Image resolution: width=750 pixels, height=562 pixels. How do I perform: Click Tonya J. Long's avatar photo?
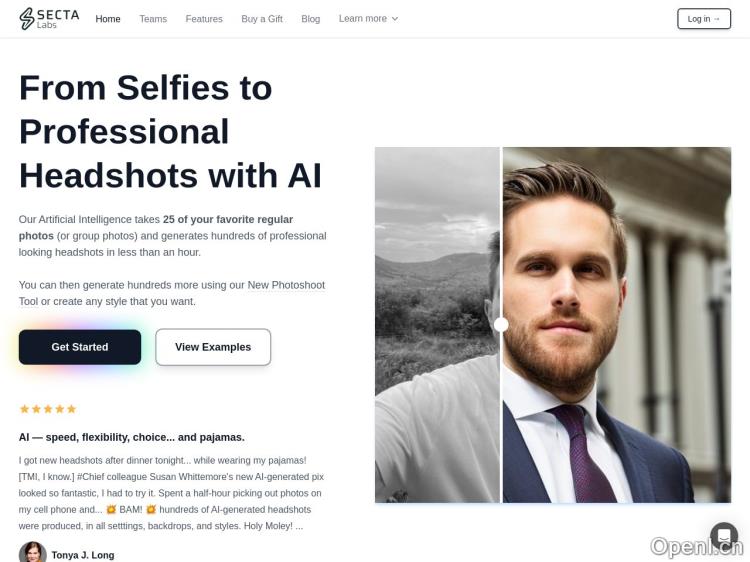coord(33,552)
